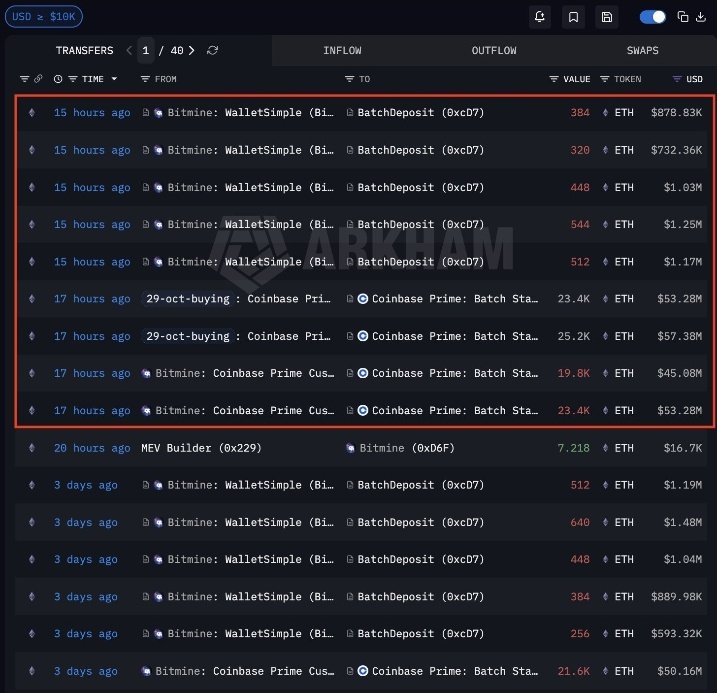Image resolution: width=717 pixels, height=693 pixels.
Task: Open the 15 hours ago link for 384 ETH
Action: (x=92, y=112)
